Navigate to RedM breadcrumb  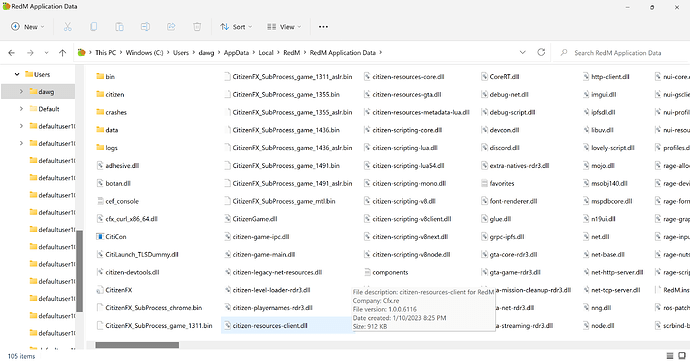coord(291,53)
